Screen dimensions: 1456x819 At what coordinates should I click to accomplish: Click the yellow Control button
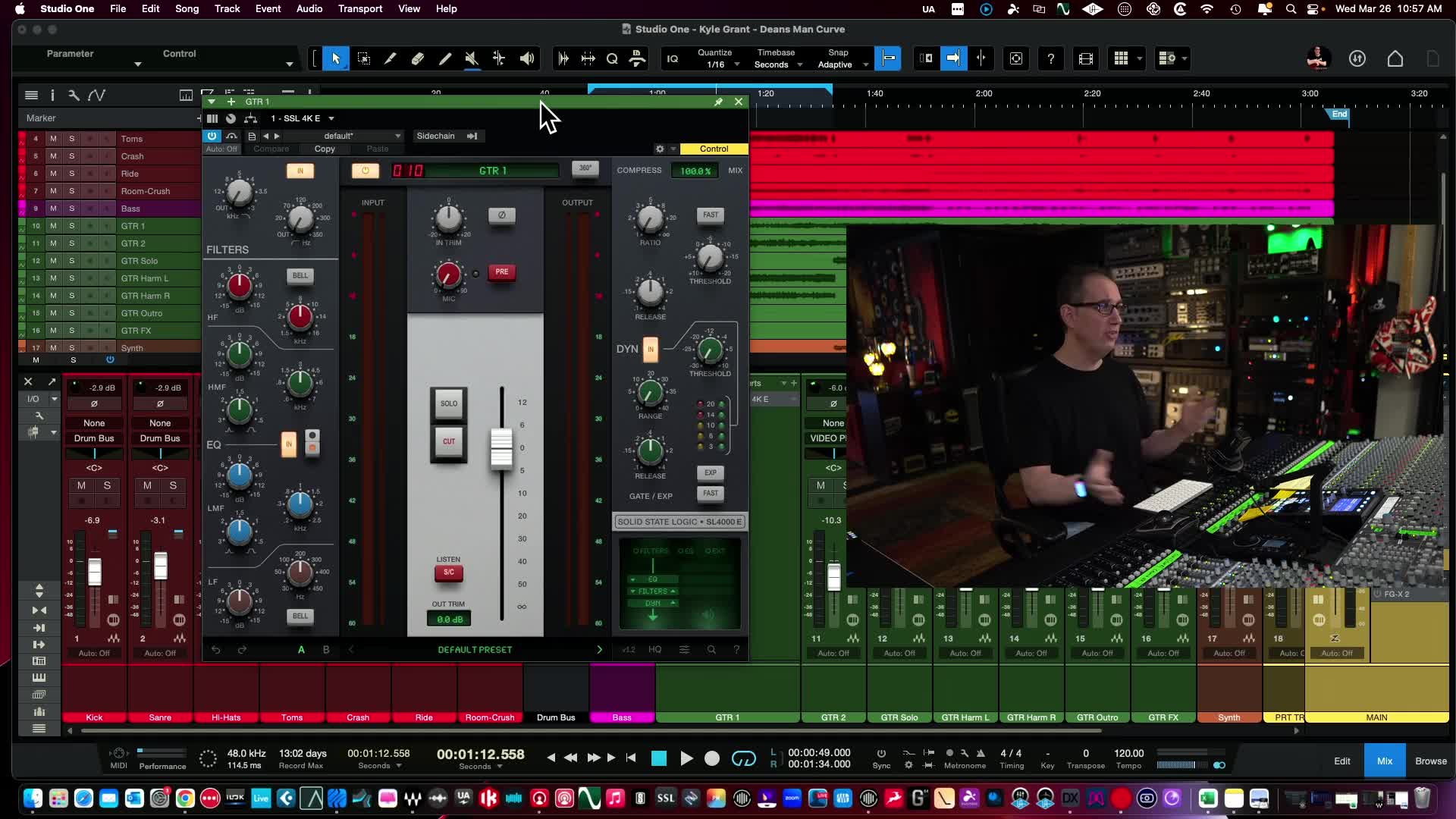click(714, 149)
